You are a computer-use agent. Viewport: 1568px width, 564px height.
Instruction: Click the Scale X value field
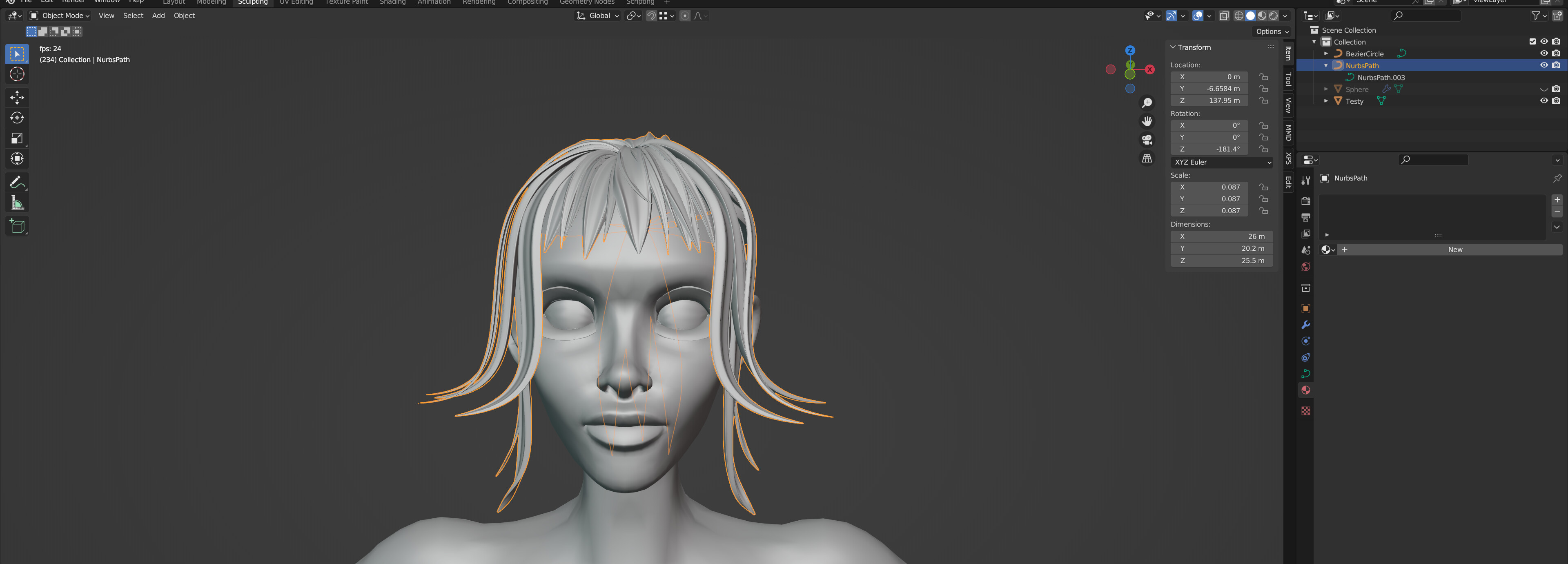tap(1209, 187)
